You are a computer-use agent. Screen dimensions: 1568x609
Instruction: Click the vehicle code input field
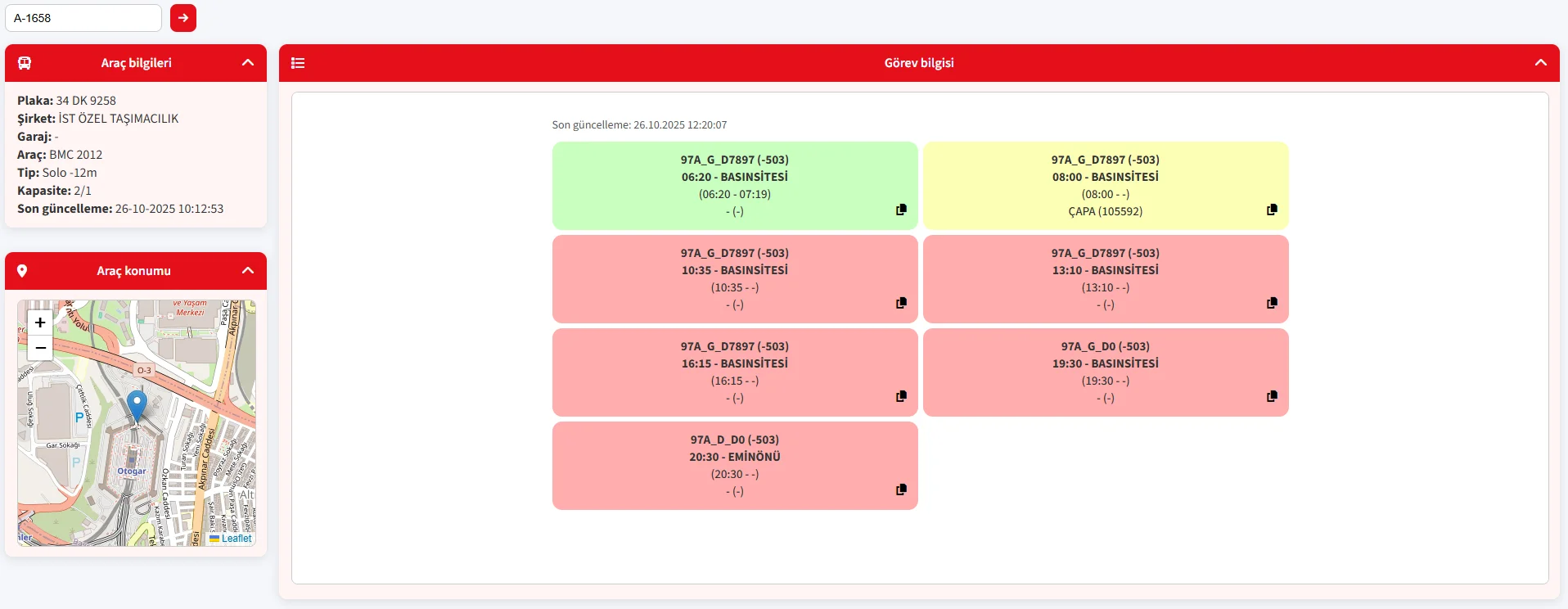[83, 18]
